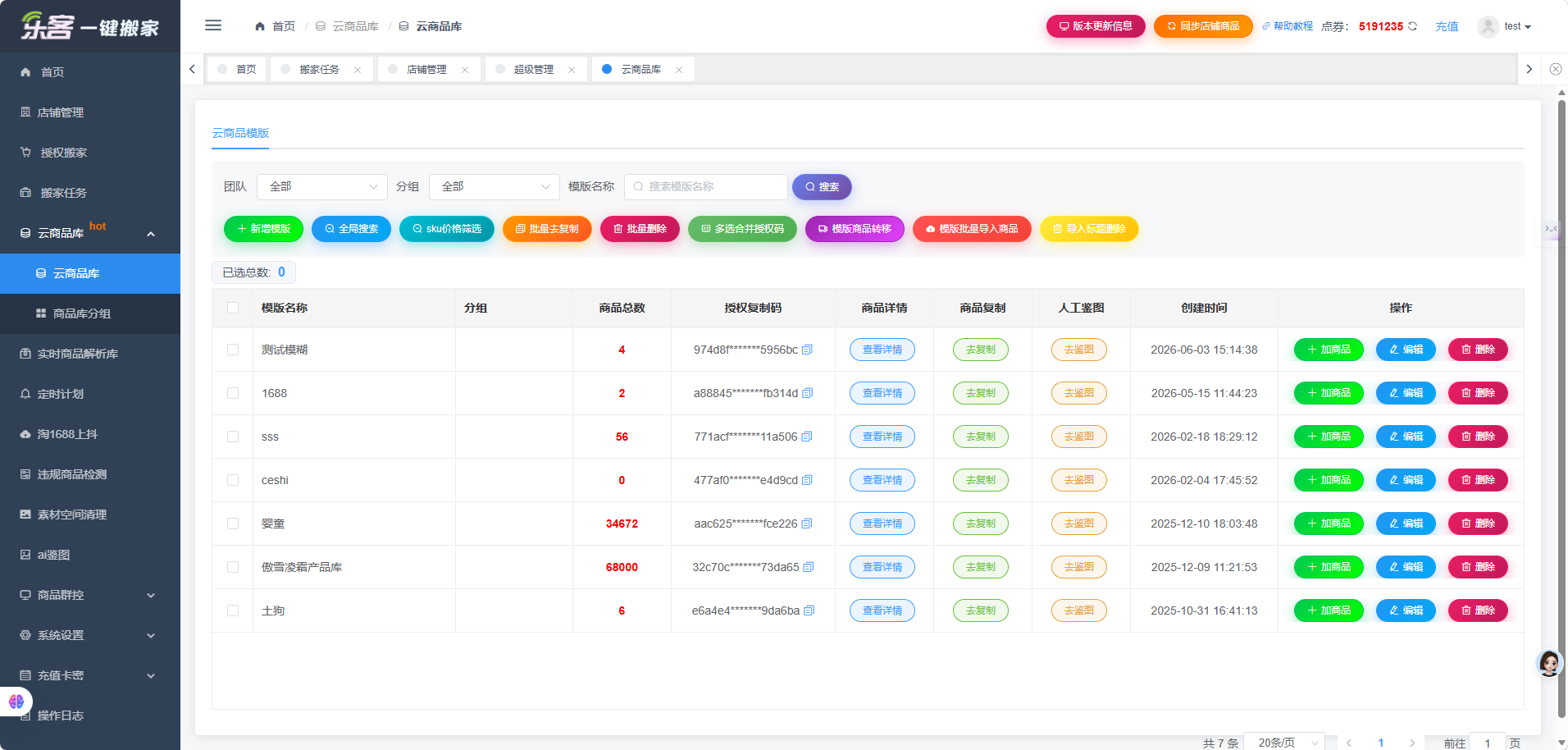
Task: Select the checkbox for 1688 template row
Action: 233,393
